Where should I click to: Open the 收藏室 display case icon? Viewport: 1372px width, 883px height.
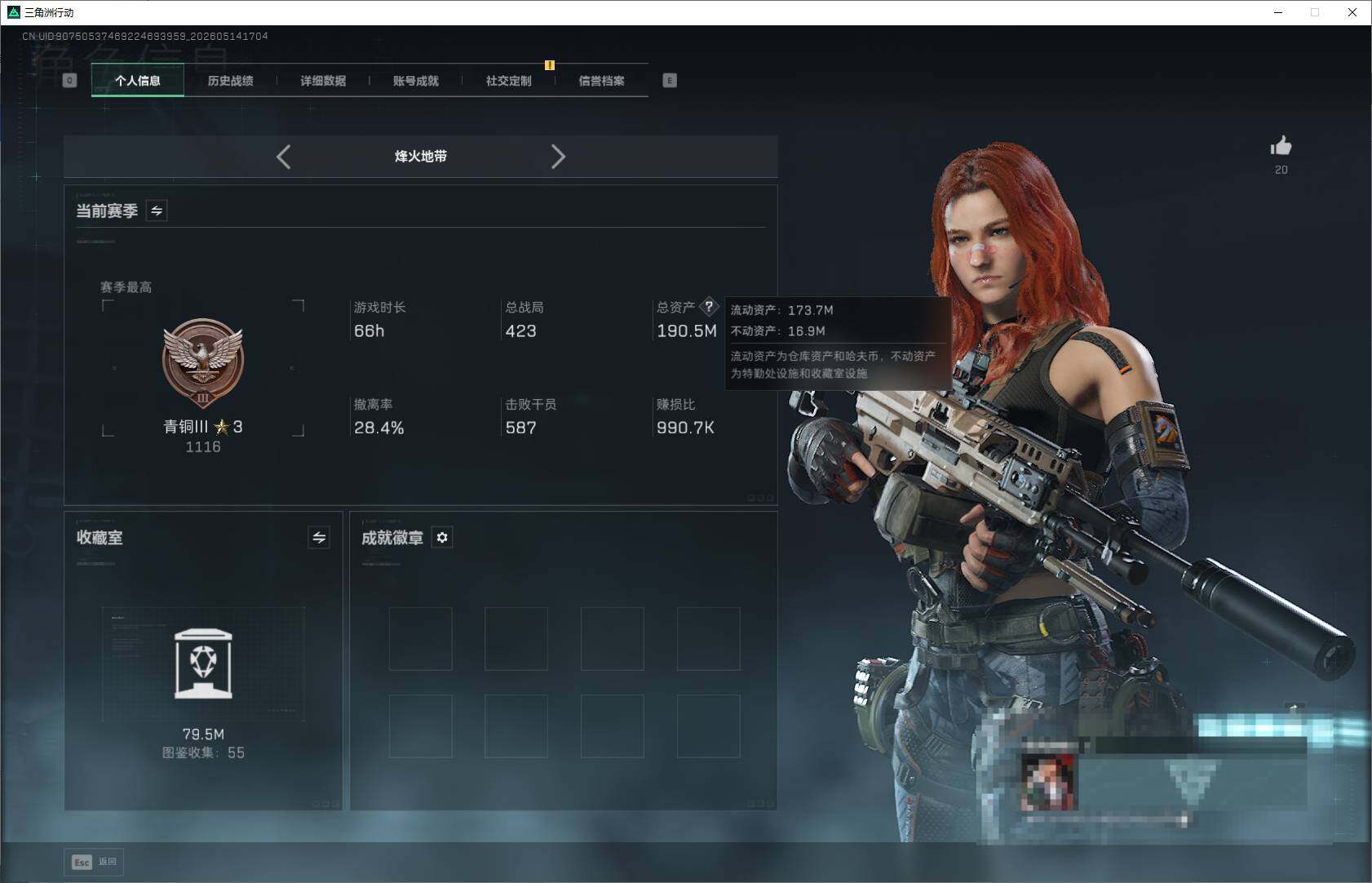click(x=203, y=663)
